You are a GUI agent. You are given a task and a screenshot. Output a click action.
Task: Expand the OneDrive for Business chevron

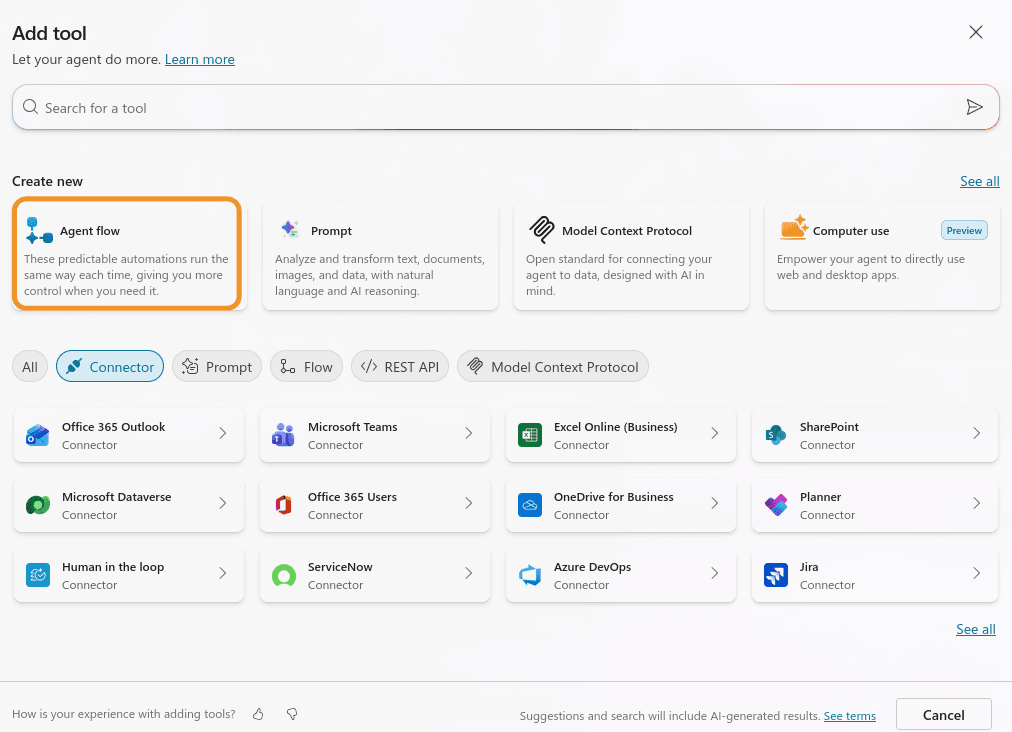[x=714, y=504]
